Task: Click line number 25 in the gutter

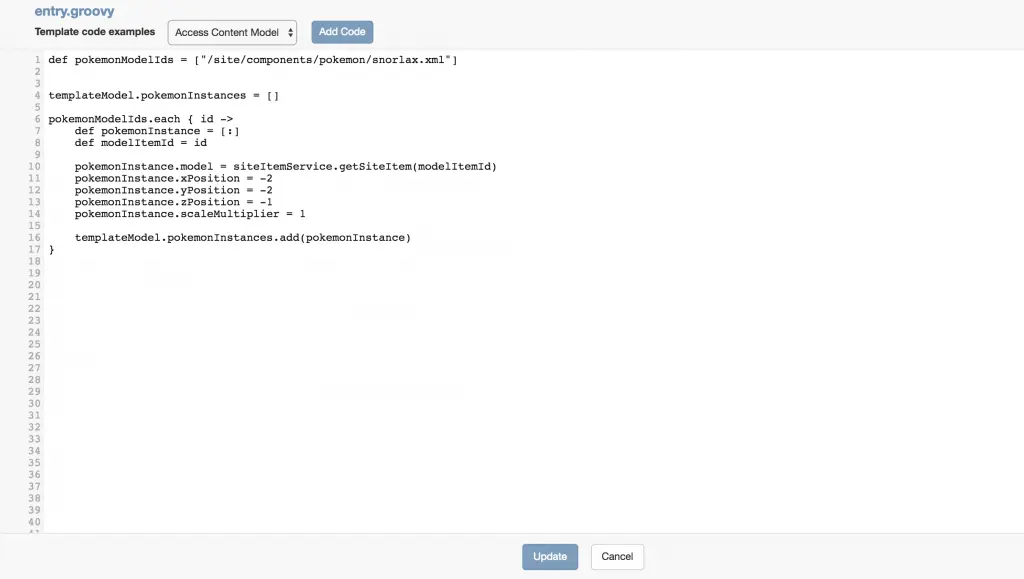Action: tap(35, 344)
